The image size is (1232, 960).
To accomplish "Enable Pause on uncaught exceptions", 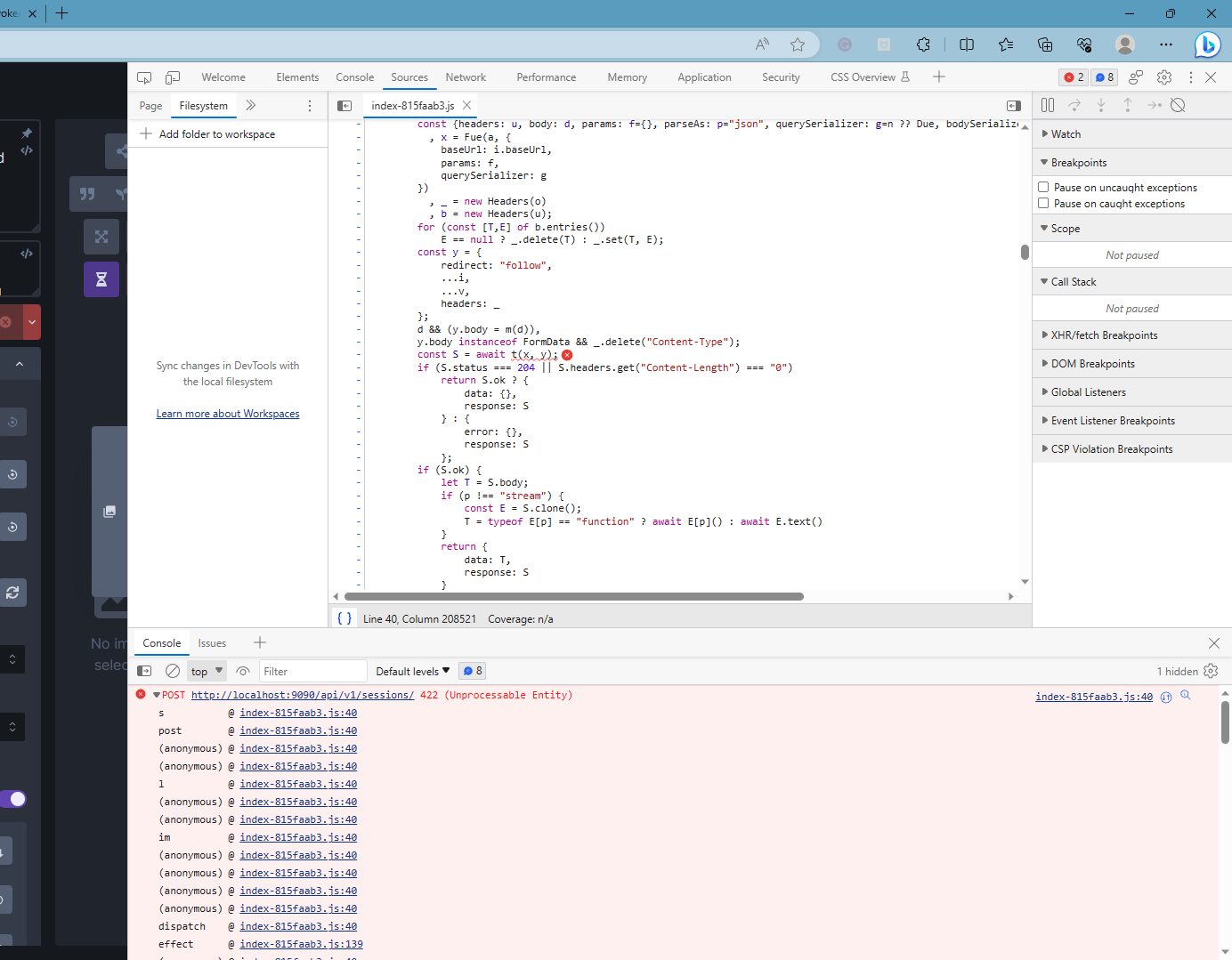I will pyautogui.click(x=1043, y=187).
